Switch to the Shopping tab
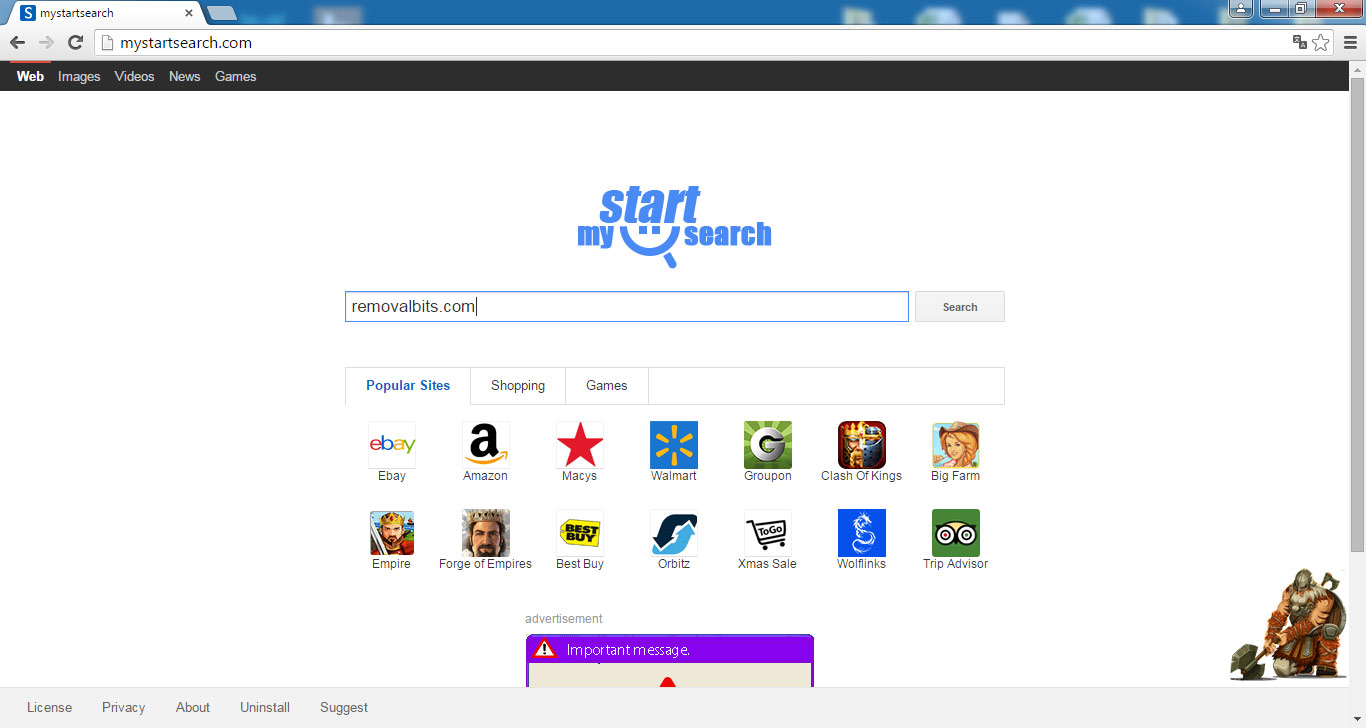Image resolution: width=1366 pixels, height=728 pixels. [518, 385]
